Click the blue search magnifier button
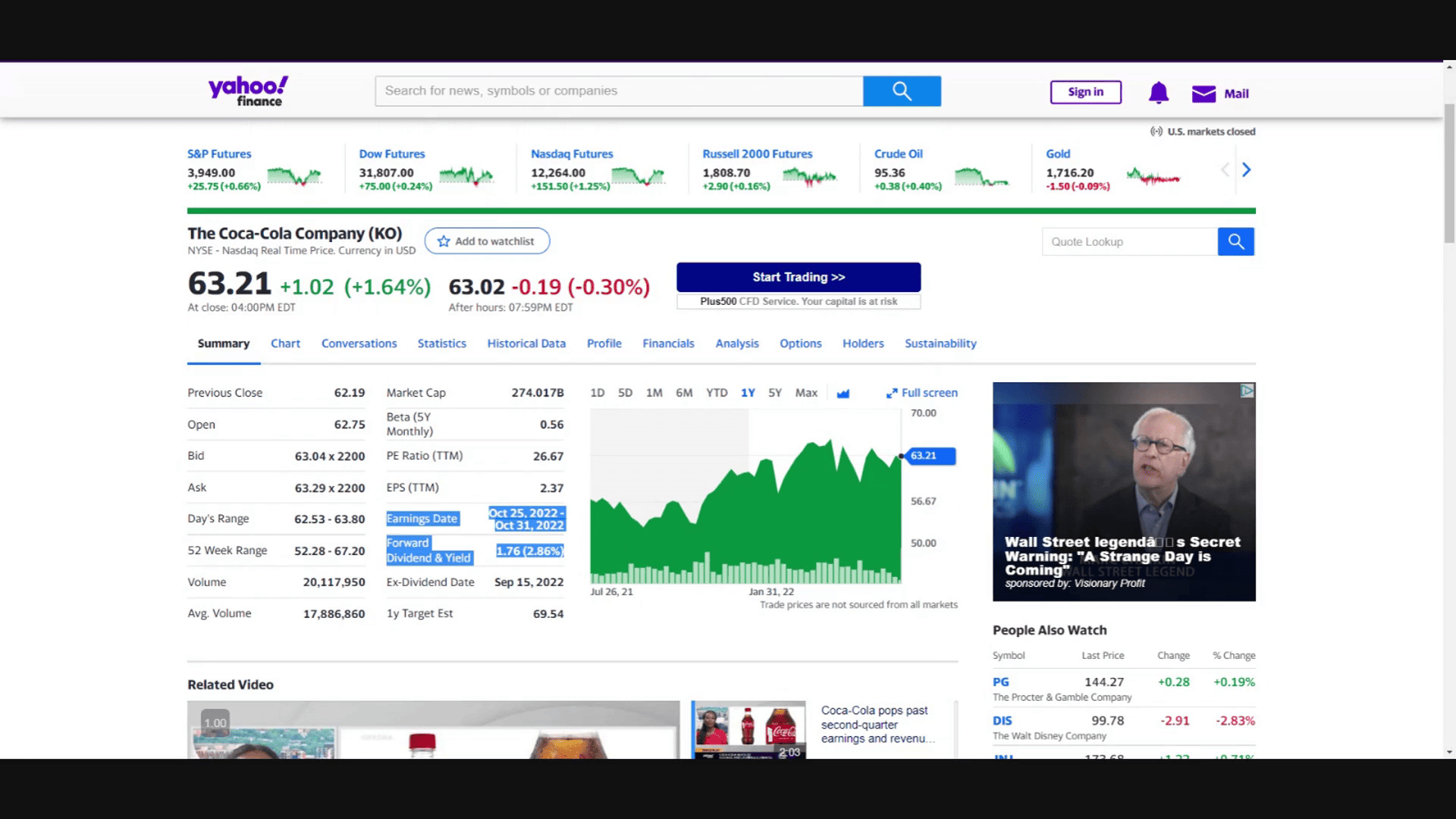Image resolution: width=1456 pixels, height=819 pixels. click(x=902, y=91)
